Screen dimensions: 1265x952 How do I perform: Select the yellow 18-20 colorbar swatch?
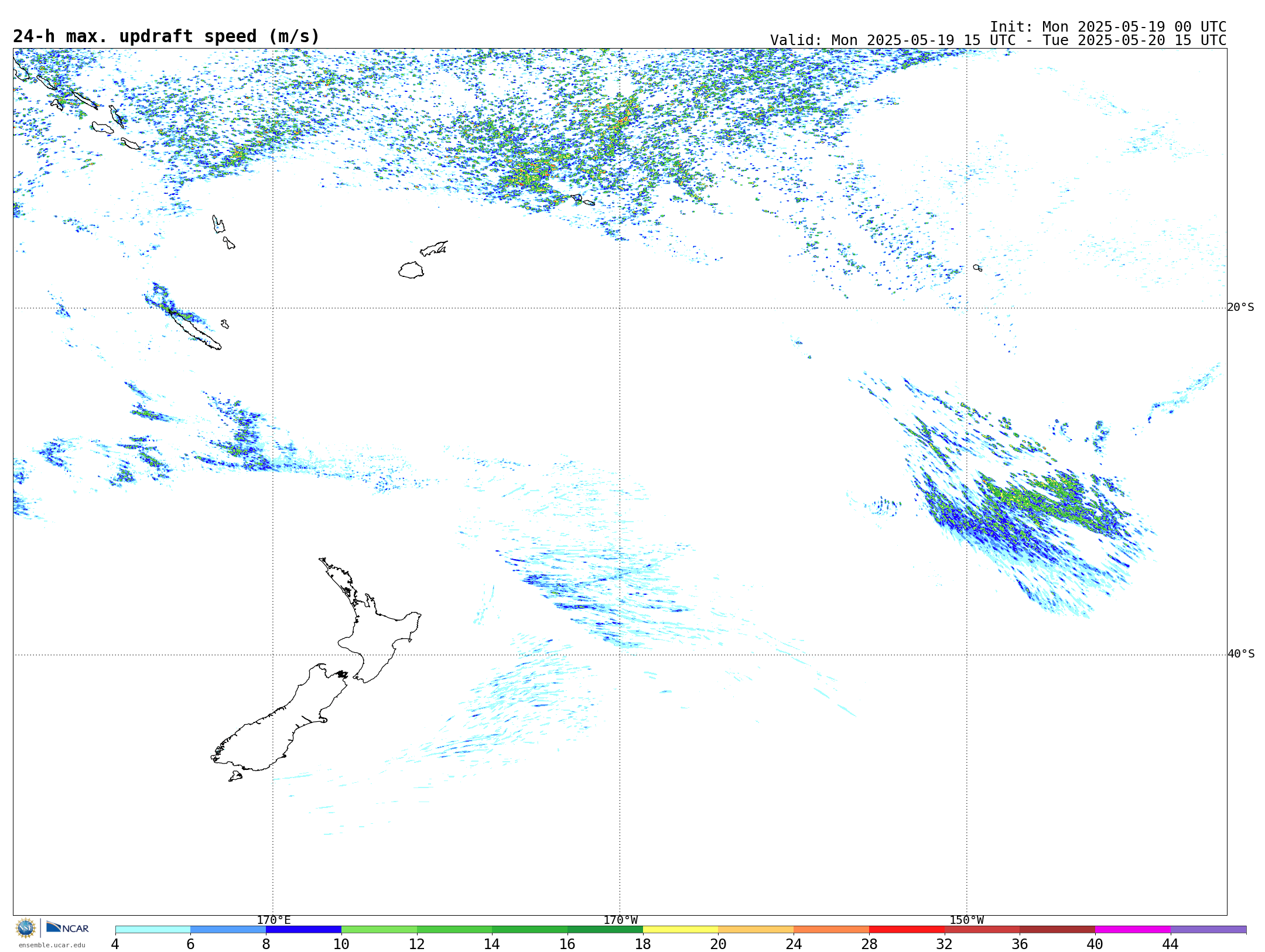point(681,930)
